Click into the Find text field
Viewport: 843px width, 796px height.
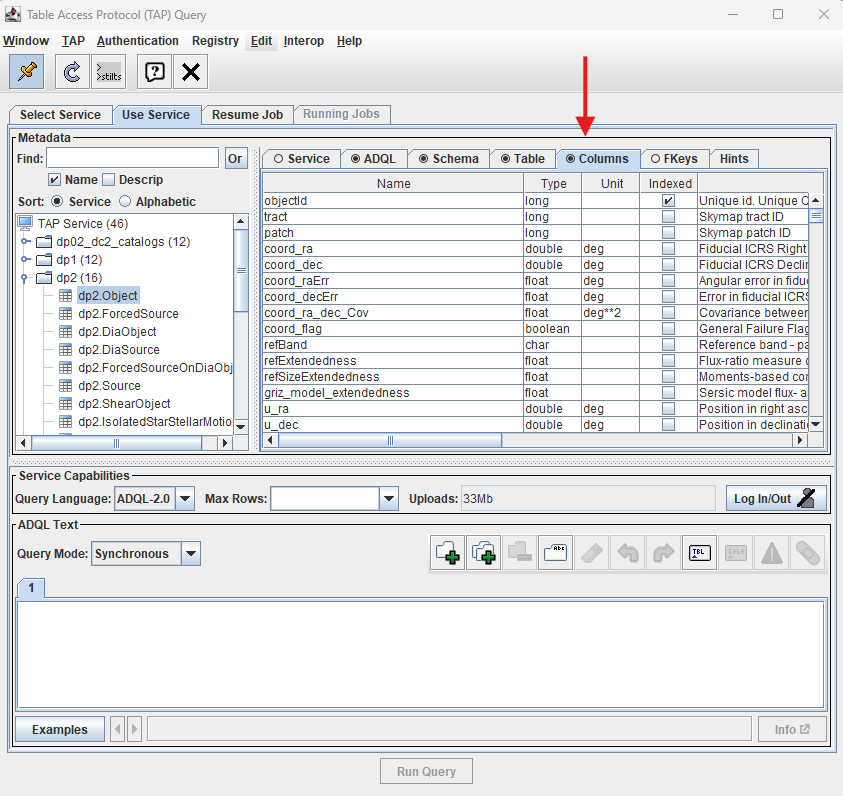tap(132, 159)
